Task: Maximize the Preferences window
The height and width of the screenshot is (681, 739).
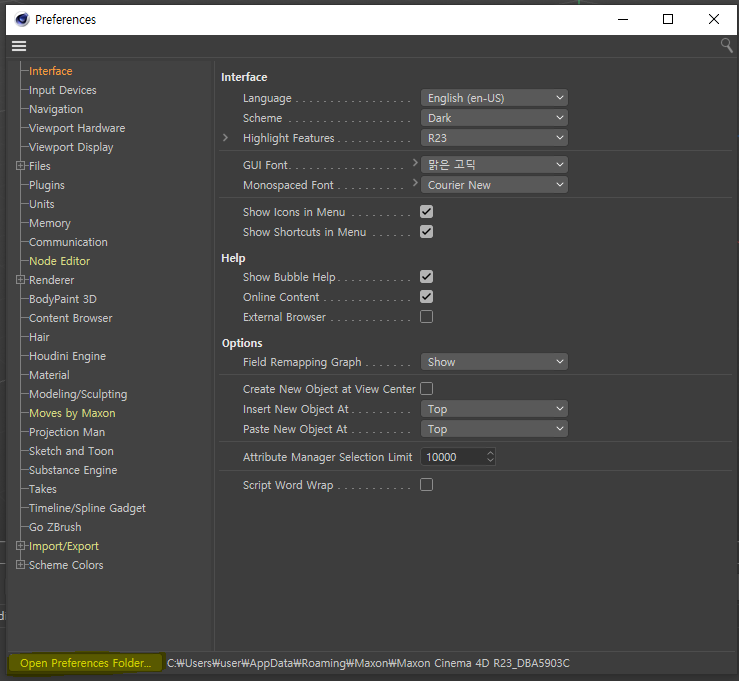Action: (x=667, y=19)
